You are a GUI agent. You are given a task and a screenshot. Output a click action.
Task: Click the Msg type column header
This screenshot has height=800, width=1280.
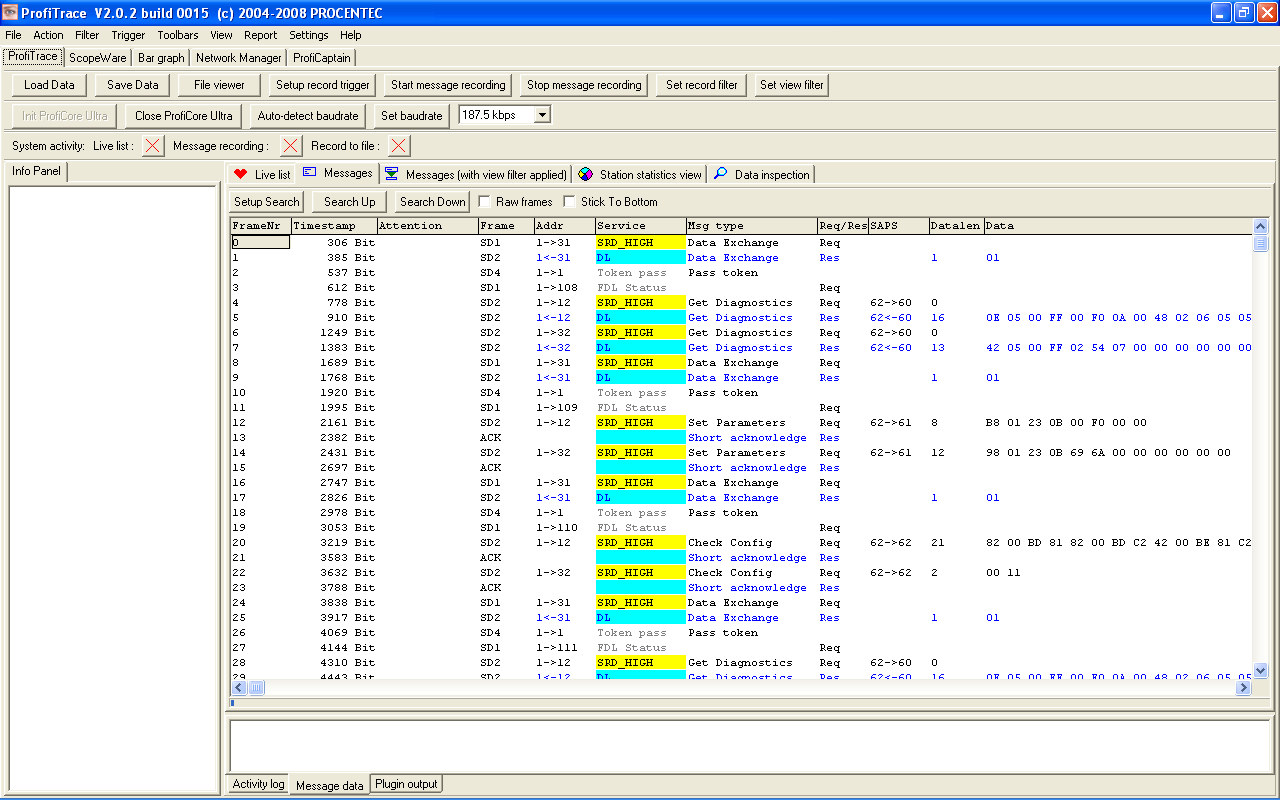pyautogui.click(x=751, y=226)
